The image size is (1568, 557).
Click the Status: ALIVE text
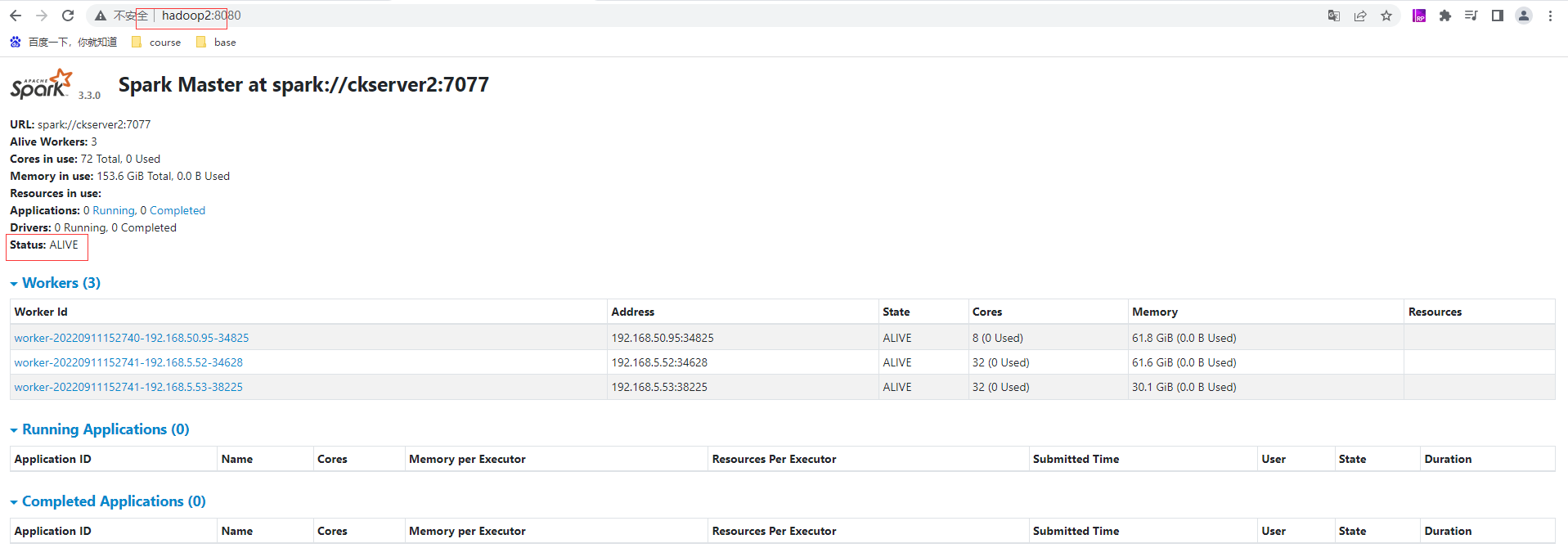(x=44, y=245)
